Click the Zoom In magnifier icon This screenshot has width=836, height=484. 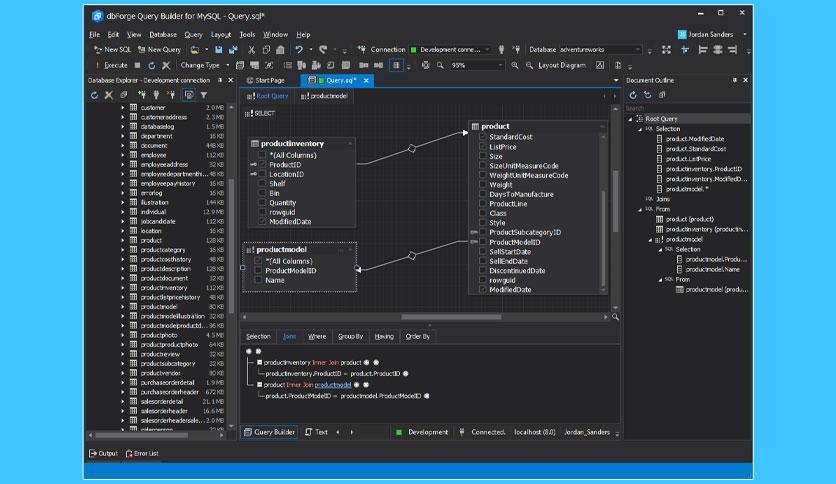pos(515,65)
